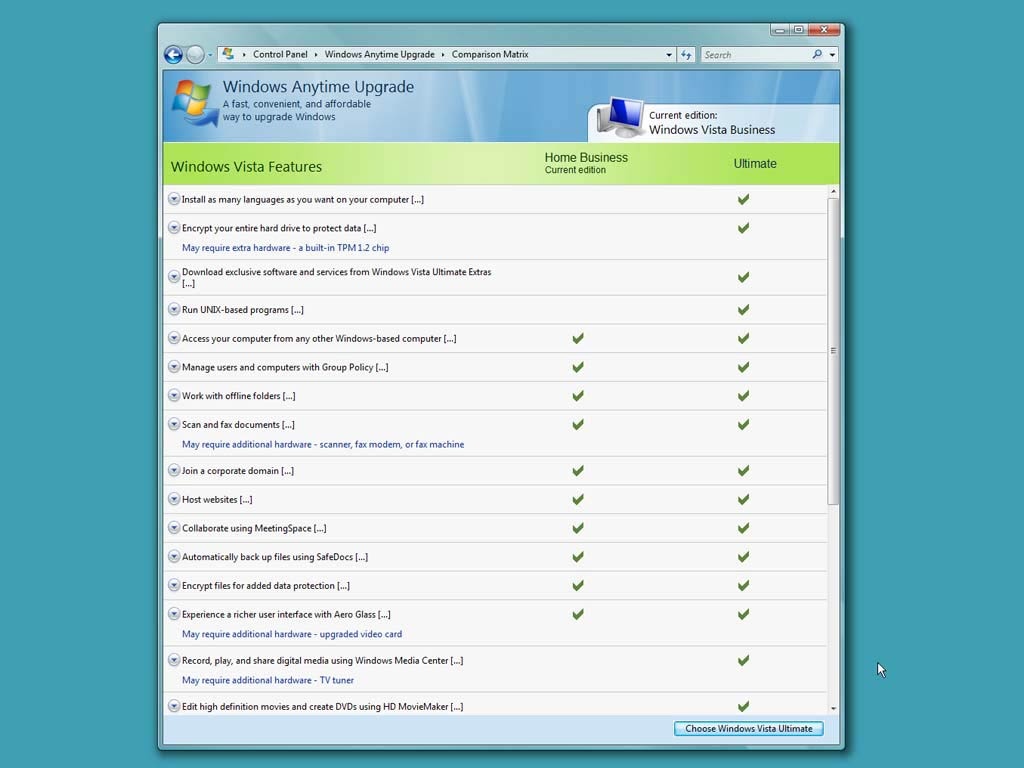The image size is (1024, 768).
Task: Click the greyed Forward navigation button
Action: tap(195, 54)
